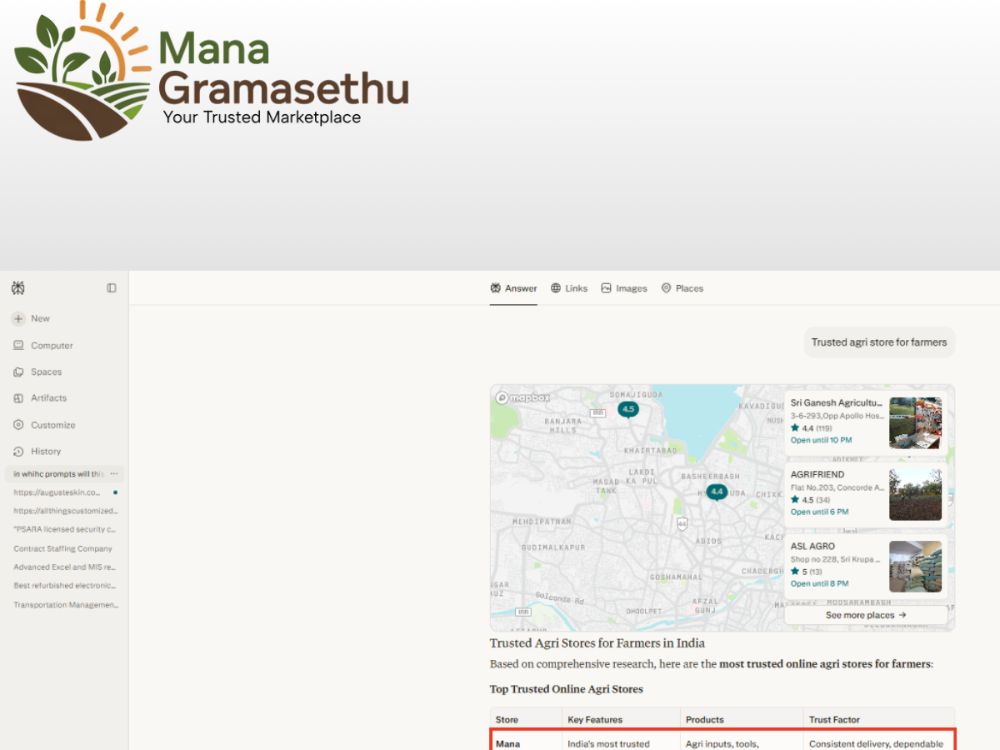Viewport: 1000px width, 750px height.
Task: Open Contract Staffing Company history thread
Action: (62, 548)
